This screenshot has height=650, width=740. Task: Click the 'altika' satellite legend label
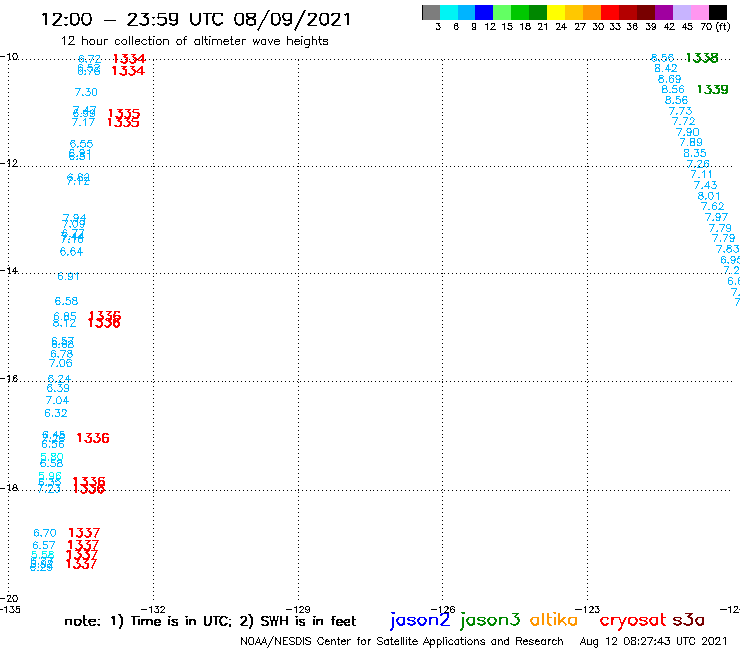[554, 619]
